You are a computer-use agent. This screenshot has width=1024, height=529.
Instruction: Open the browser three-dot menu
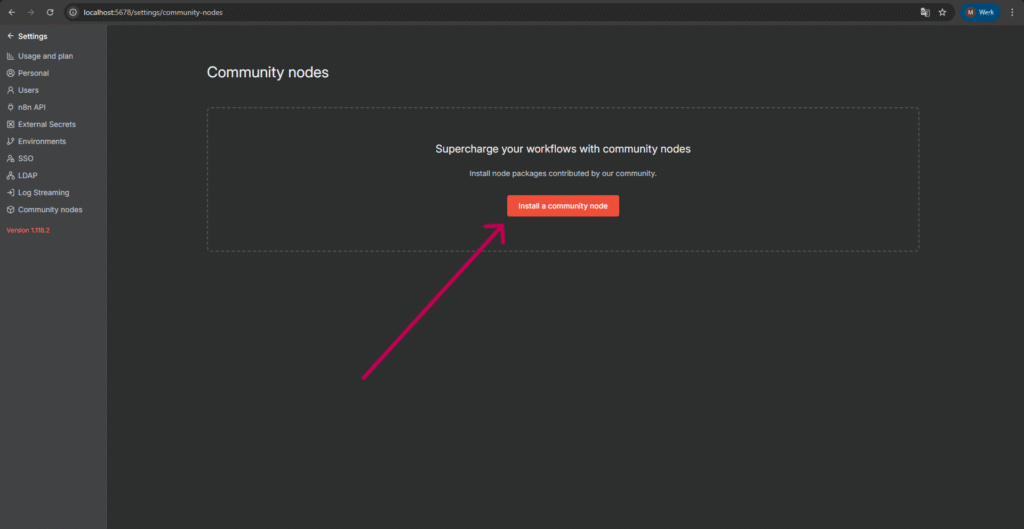pyautogui.click(x=1012, y=12)
